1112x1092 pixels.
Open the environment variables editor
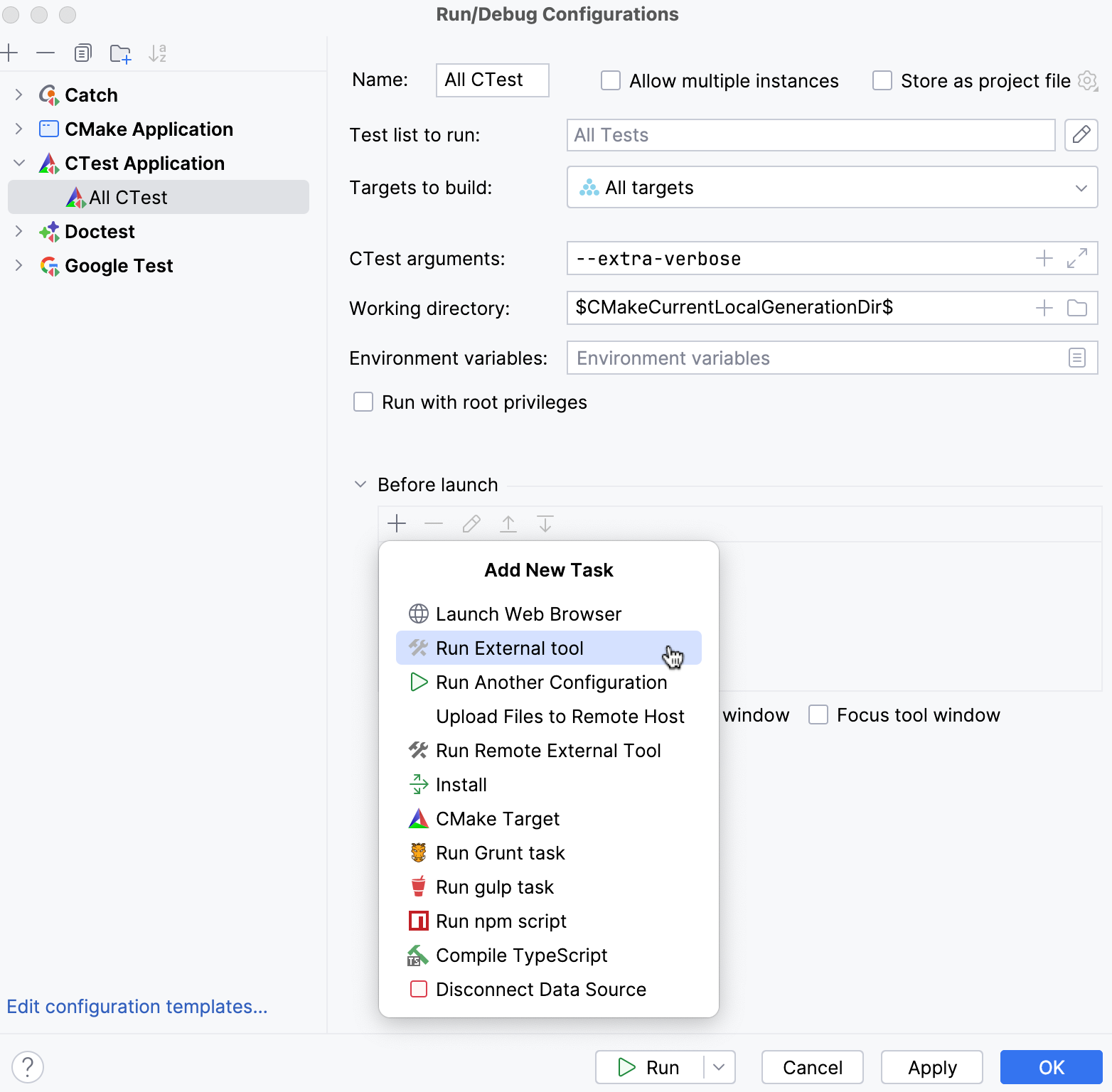pos(1077,358)
